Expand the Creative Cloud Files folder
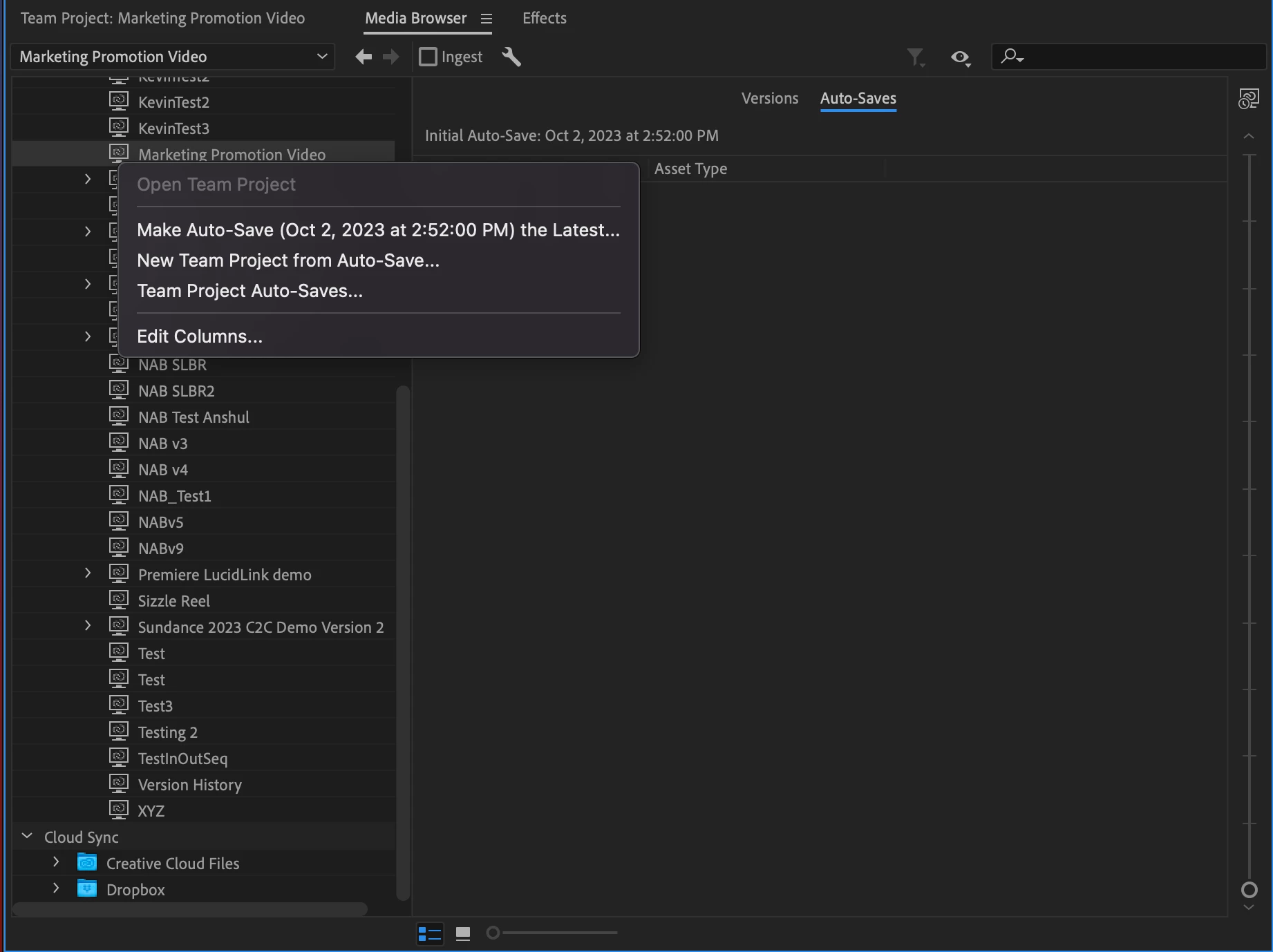The width and height of the screenshot is (1273, 952). tap(56, 862)
